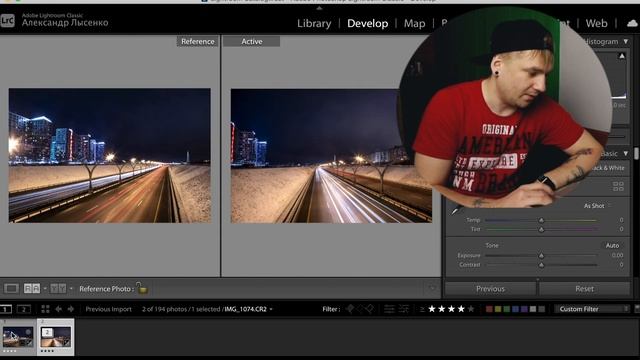This screenshot has height=360, width=640.
Task: Adjust the Exposure slider handle
Action: (x=541, y=256)
